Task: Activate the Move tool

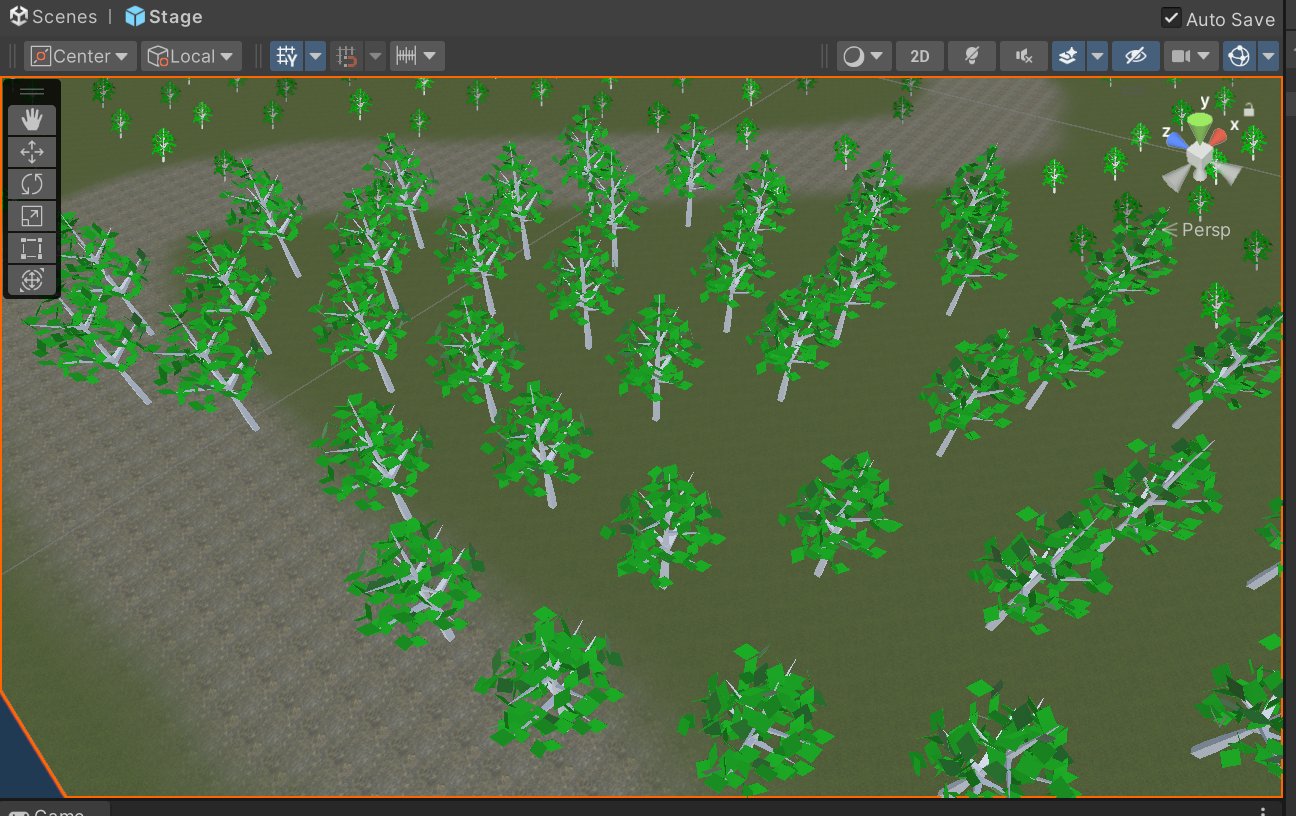Action: click(x=32, y=152)
